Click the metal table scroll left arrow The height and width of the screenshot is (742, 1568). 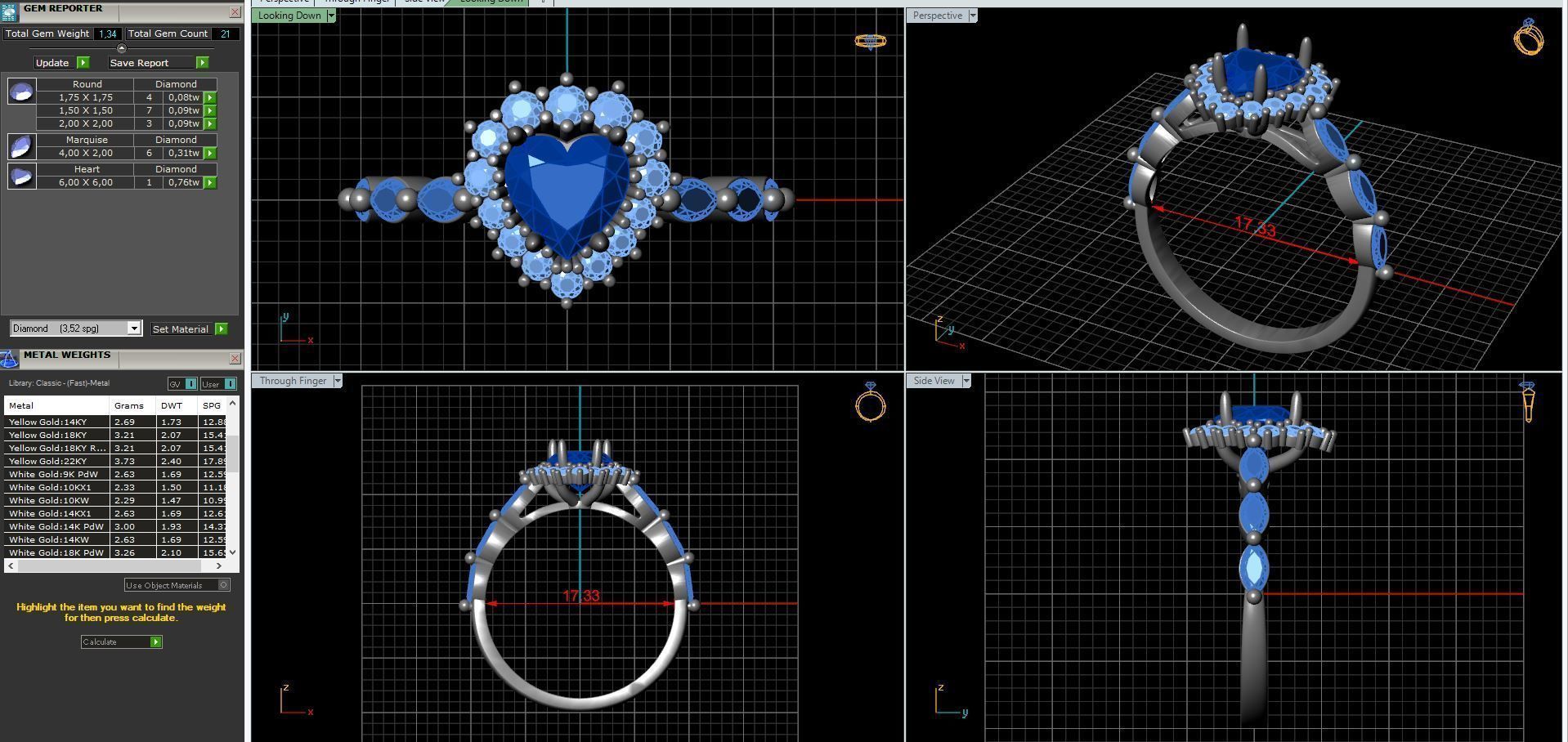[11, 565]
